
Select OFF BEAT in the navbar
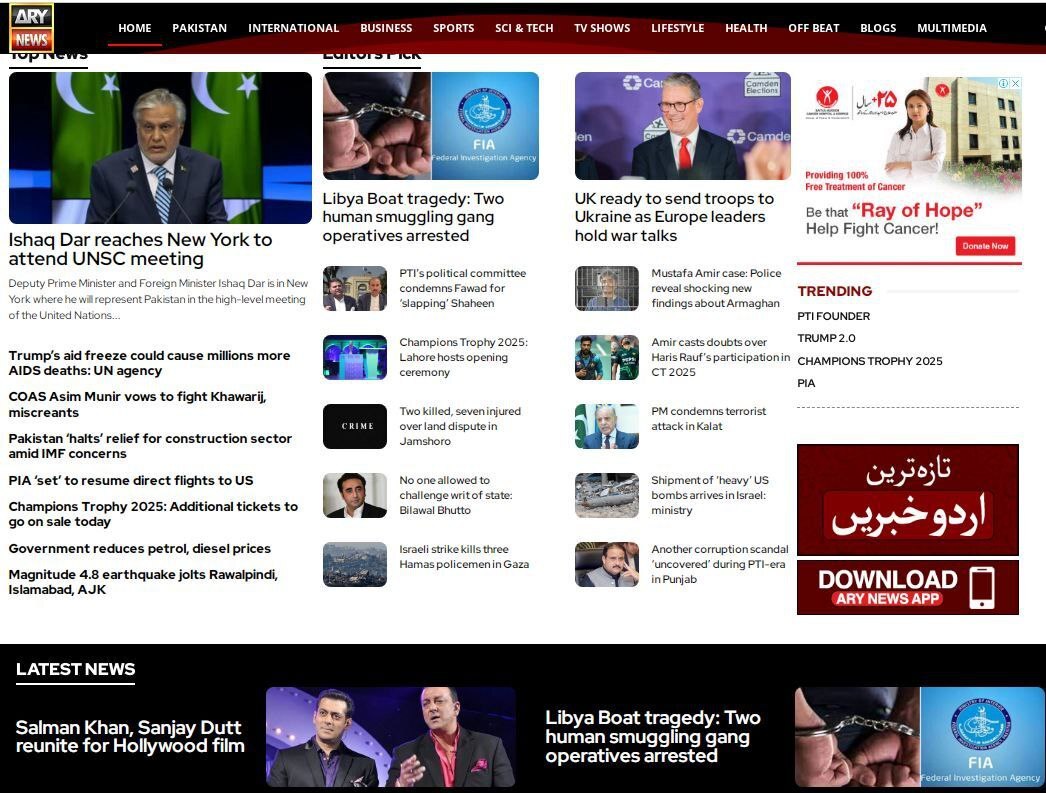click(814, 28)
